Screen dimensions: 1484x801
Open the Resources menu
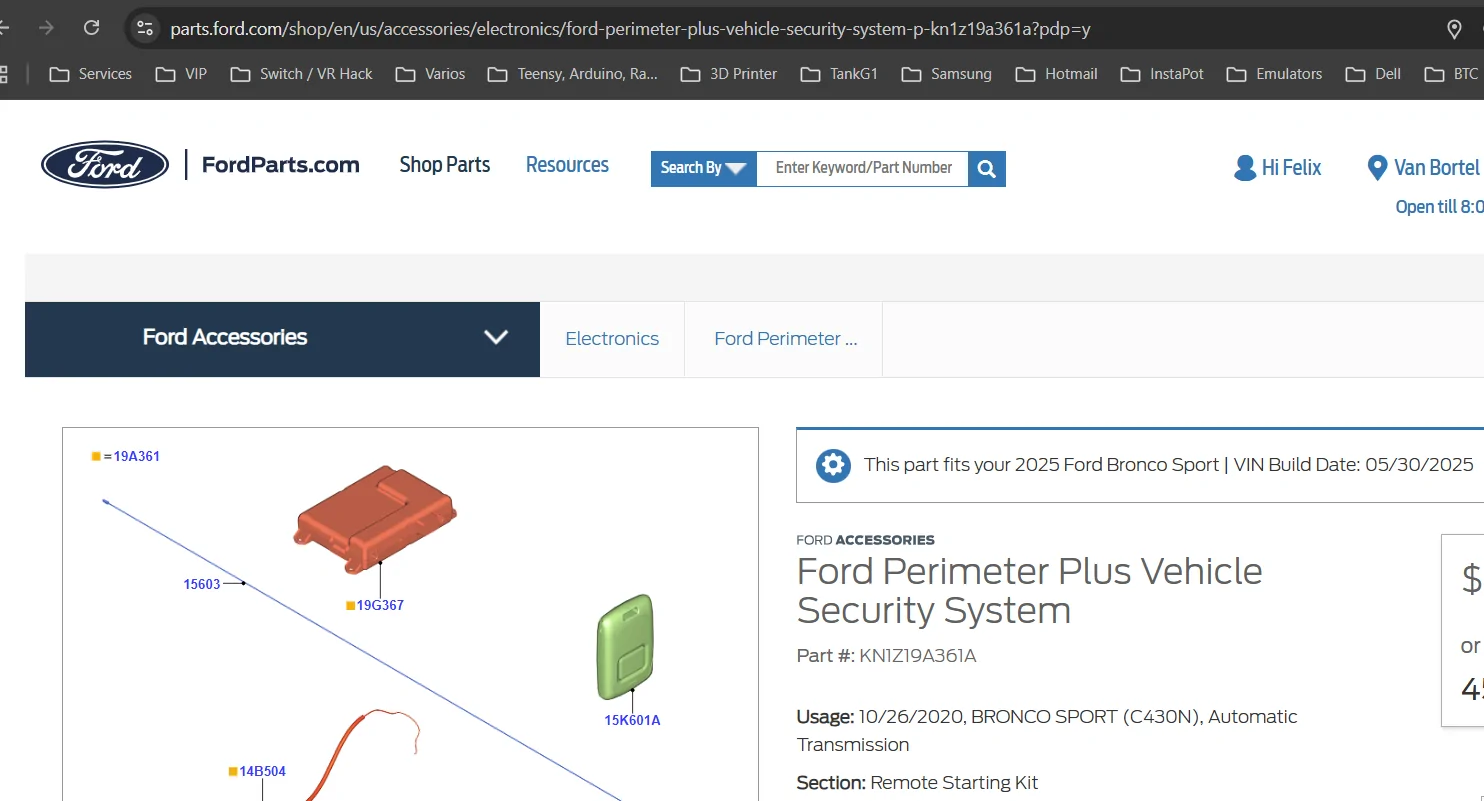pos(567,165)
